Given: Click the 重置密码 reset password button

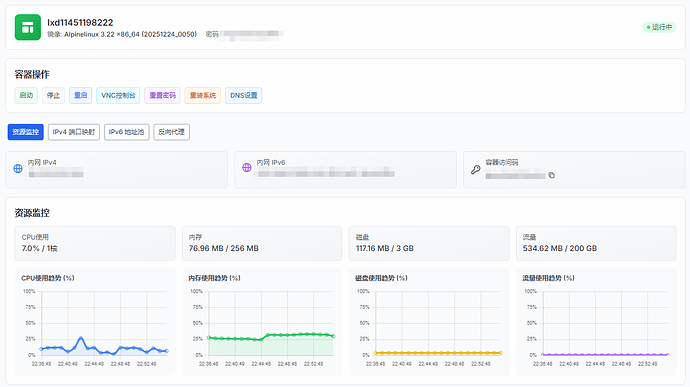Looking at the screenshot, I should tap(162, 96).
